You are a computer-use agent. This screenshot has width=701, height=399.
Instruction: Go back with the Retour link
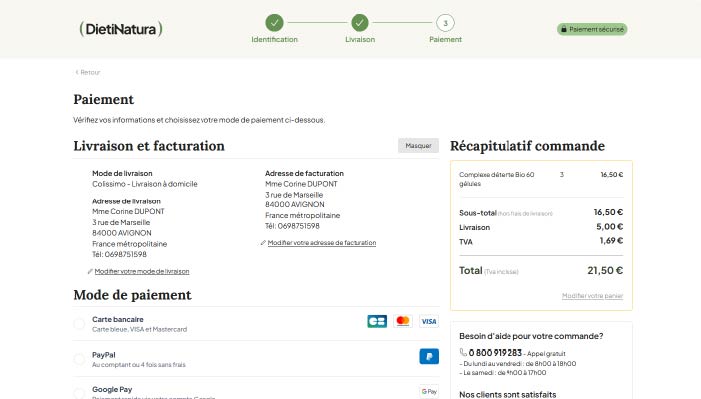[x=88, y=72]
